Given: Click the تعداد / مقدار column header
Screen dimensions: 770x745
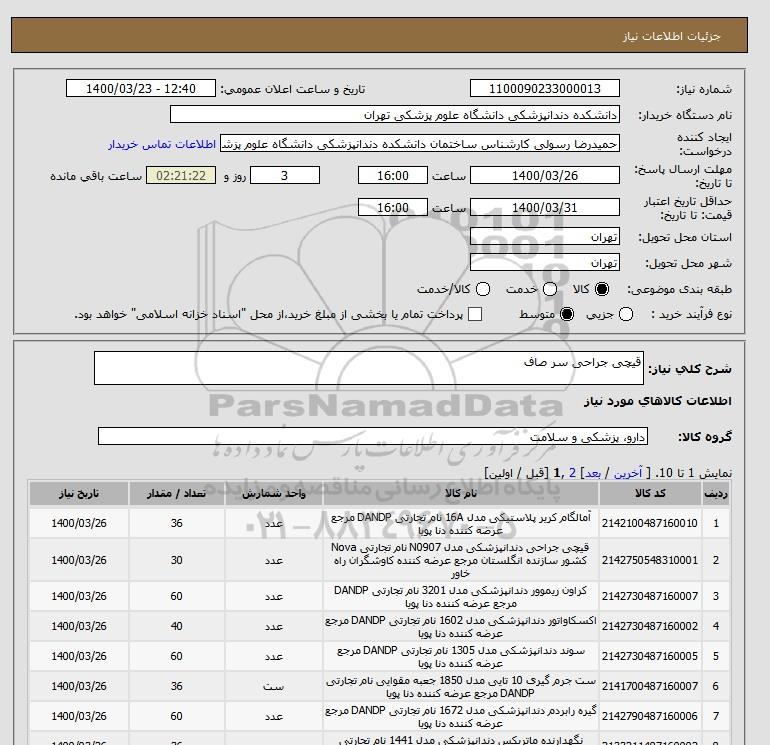Looking at the screenshot, I should point(177,494).
